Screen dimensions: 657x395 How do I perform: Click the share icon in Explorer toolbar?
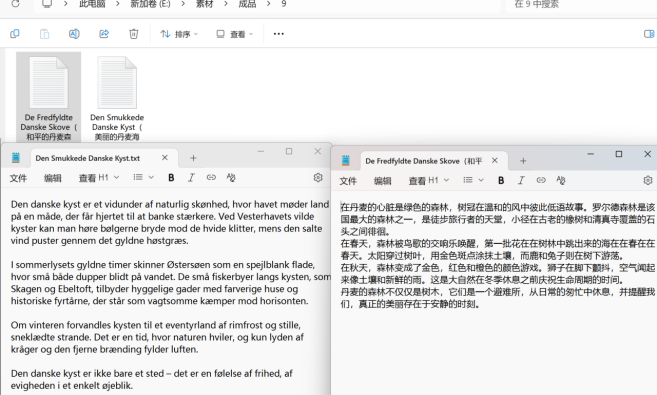tap(104, 34)
